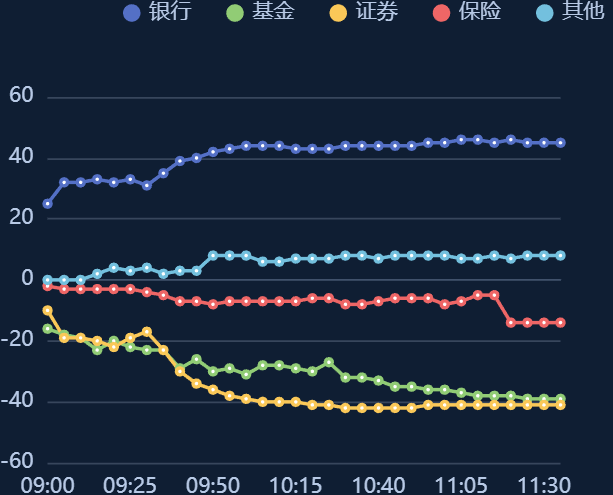
Task: Toggle the 银行 series via its legend label
Action: 170,13
